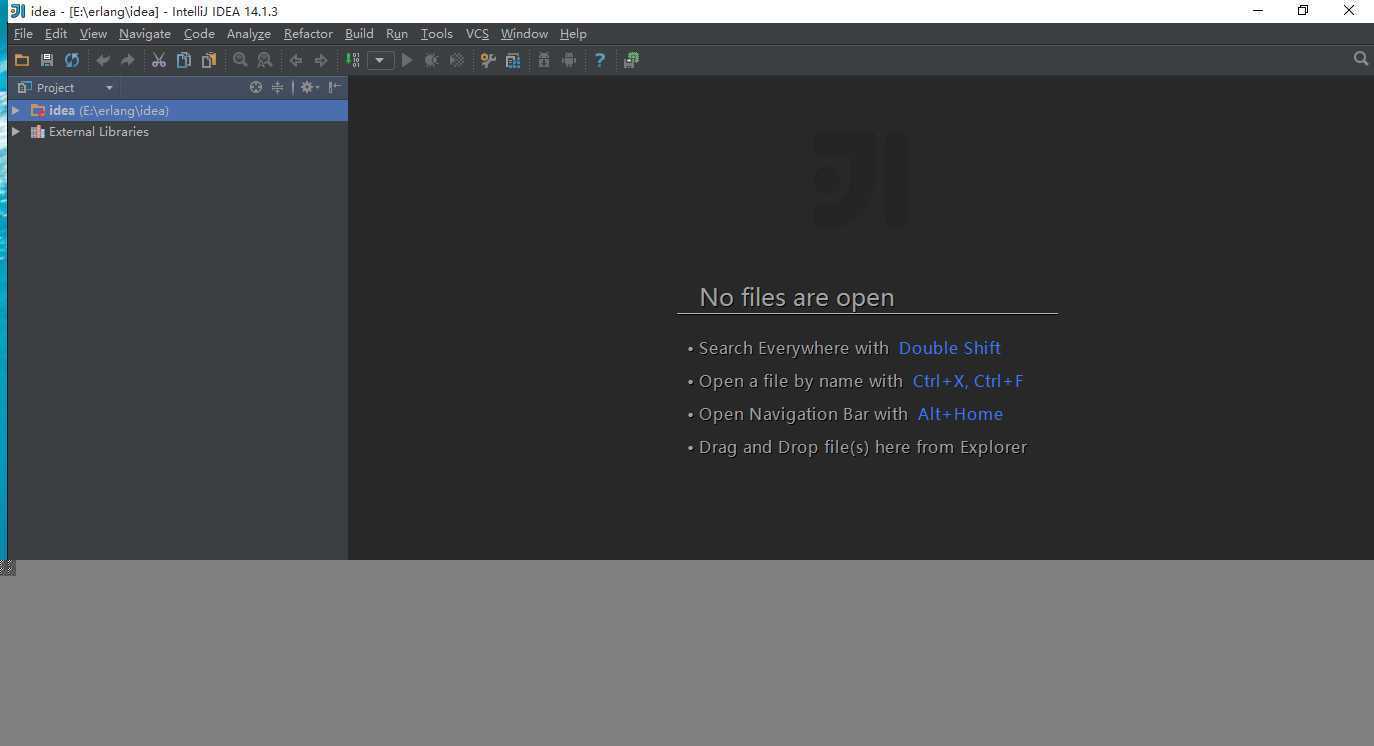
Task: Click the Collapse All icon in Project panel
Action: 278,87
